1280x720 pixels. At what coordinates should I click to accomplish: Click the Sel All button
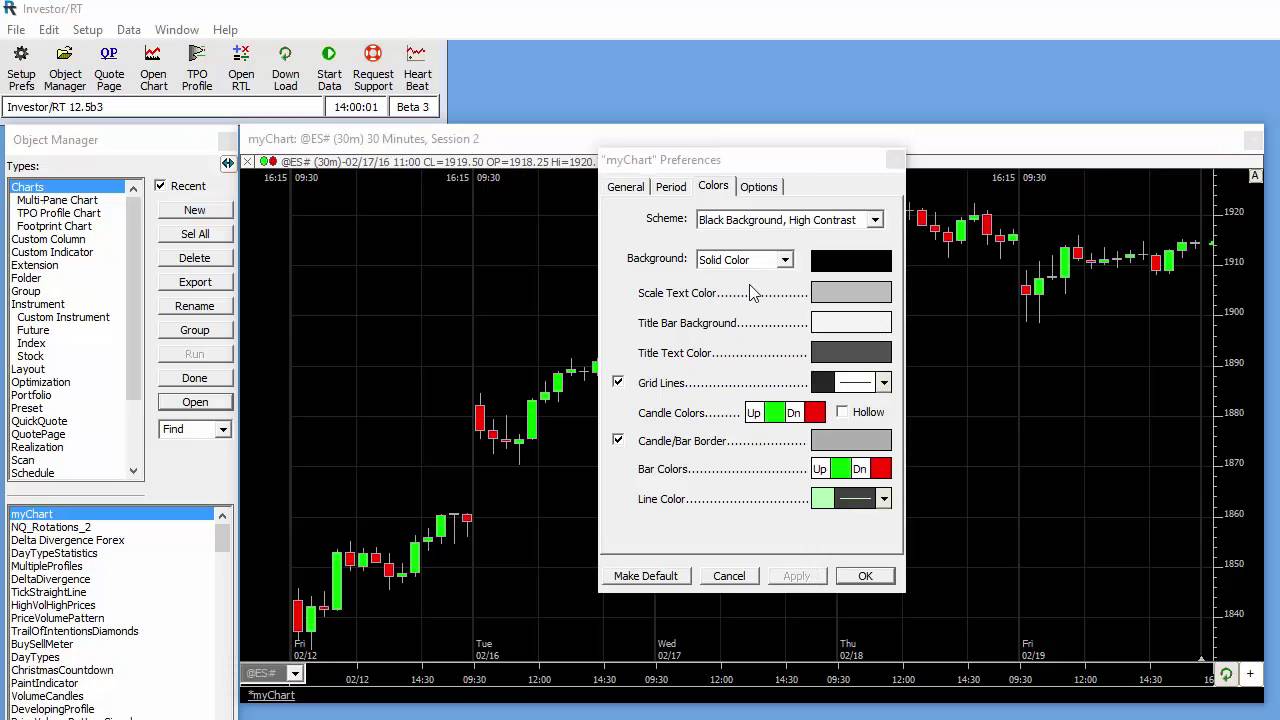coord(195,234)
